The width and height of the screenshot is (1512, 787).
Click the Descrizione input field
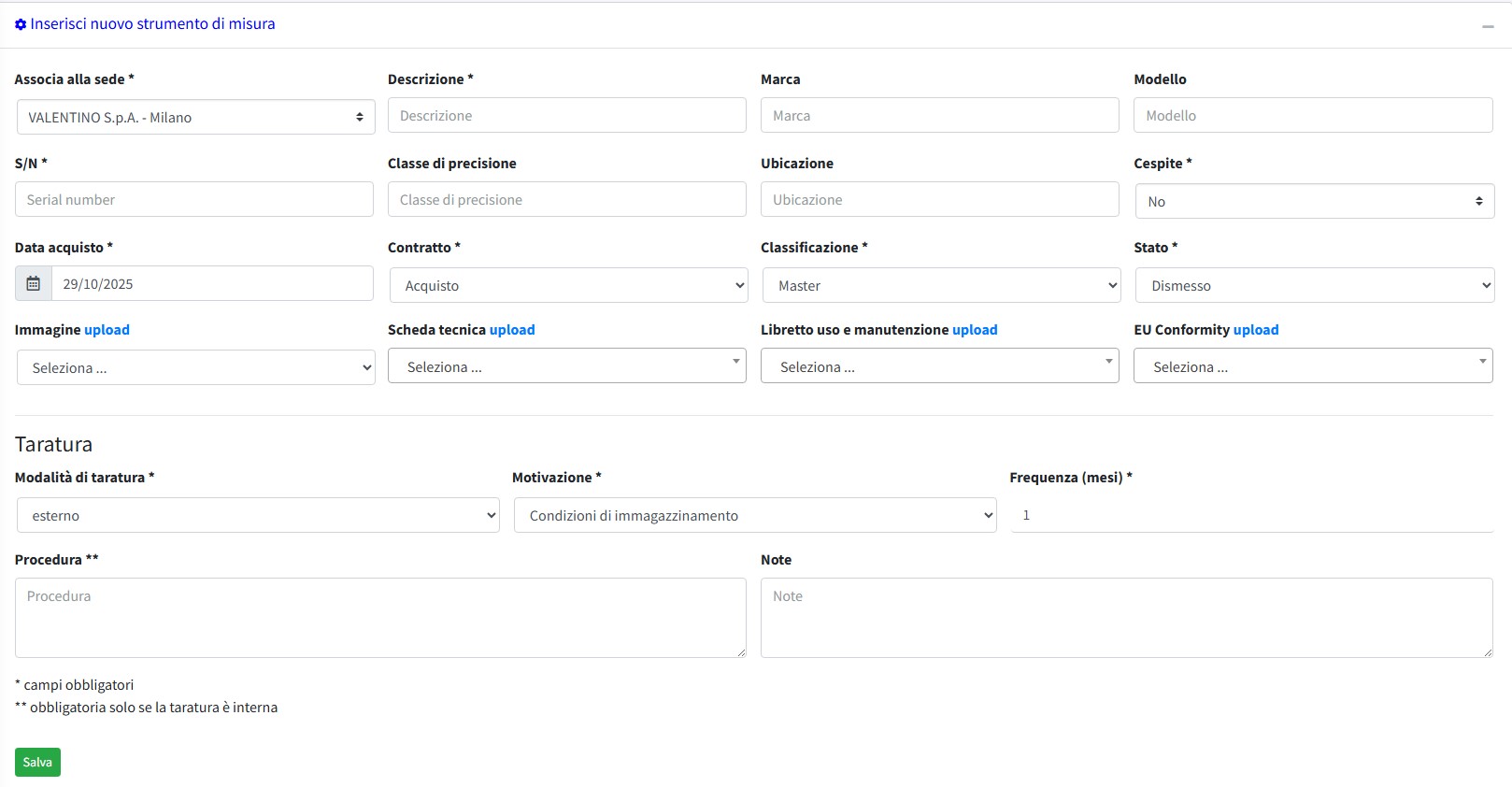[x=566, y=116]
